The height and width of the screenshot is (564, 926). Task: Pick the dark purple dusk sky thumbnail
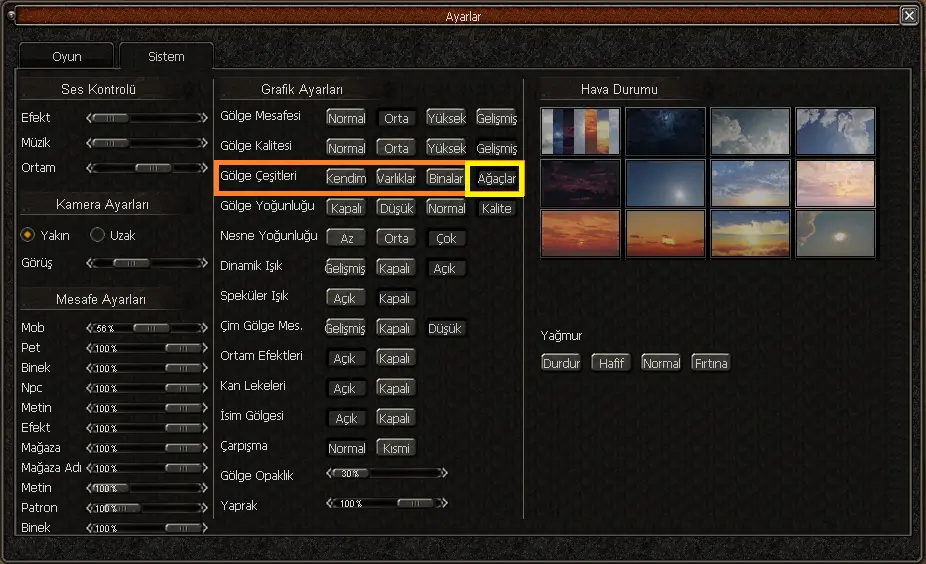point(580,183)
